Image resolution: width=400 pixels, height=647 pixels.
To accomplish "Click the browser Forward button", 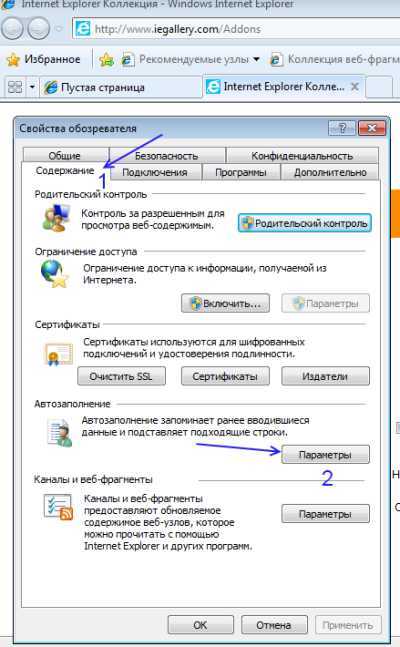I will click(38, 28).
